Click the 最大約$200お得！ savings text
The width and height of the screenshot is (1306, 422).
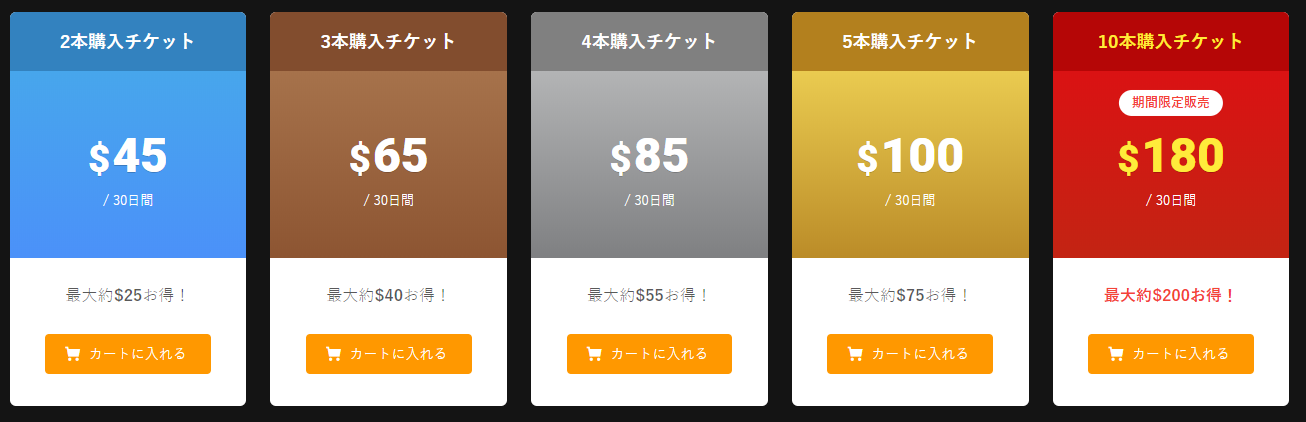pyautogui.click(x=1171, y=296)
